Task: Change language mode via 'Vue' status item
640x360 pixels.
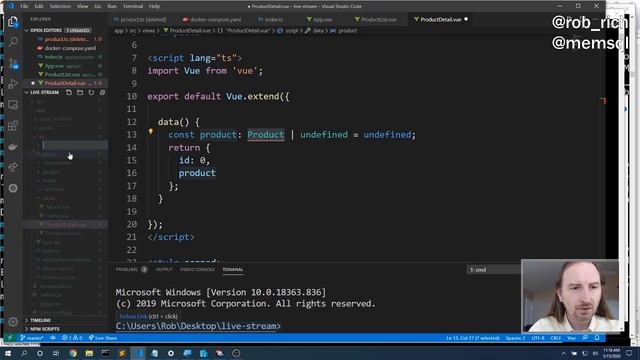Action: (x=571, y=338)
